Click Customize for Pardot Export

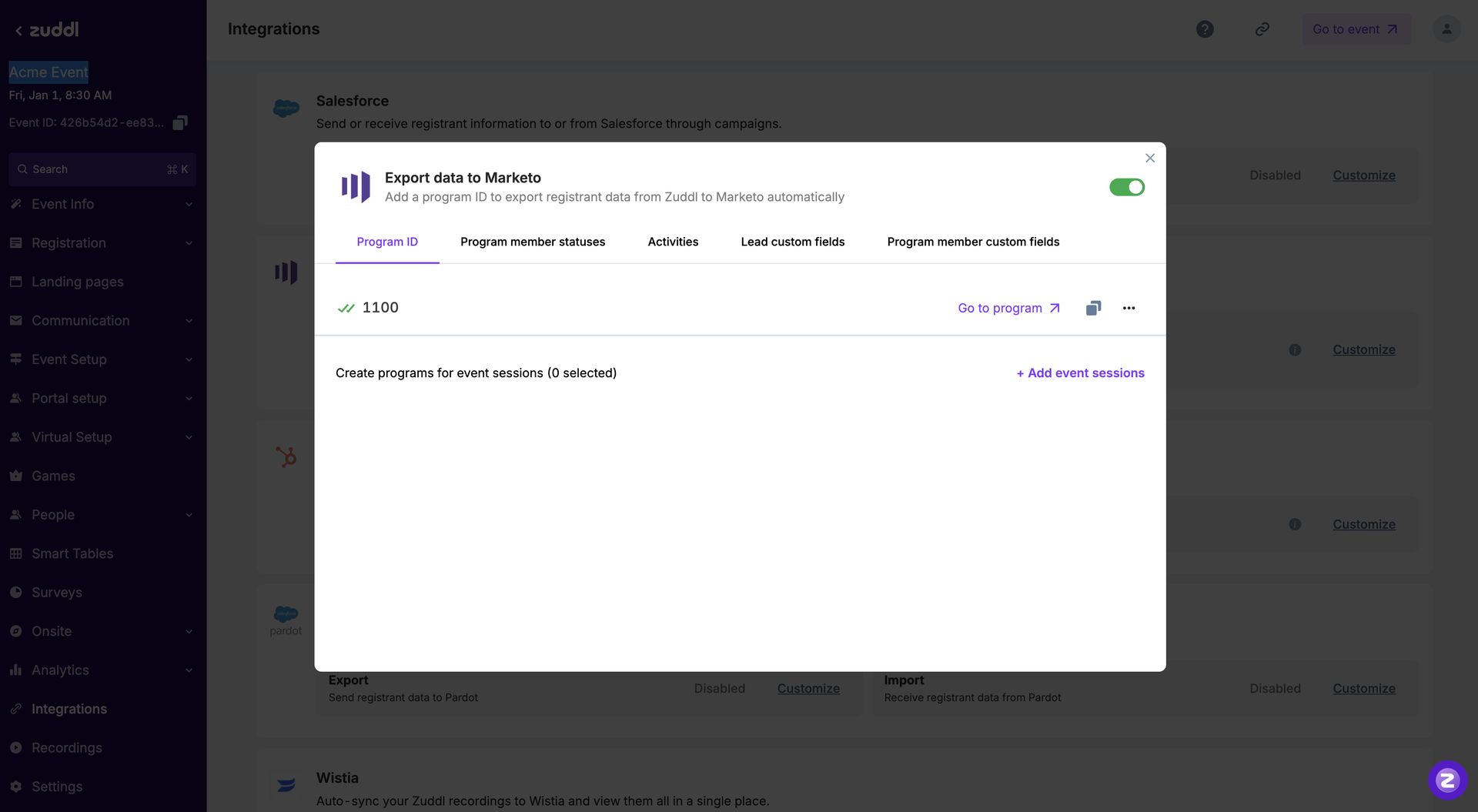(x=808, y=689)
